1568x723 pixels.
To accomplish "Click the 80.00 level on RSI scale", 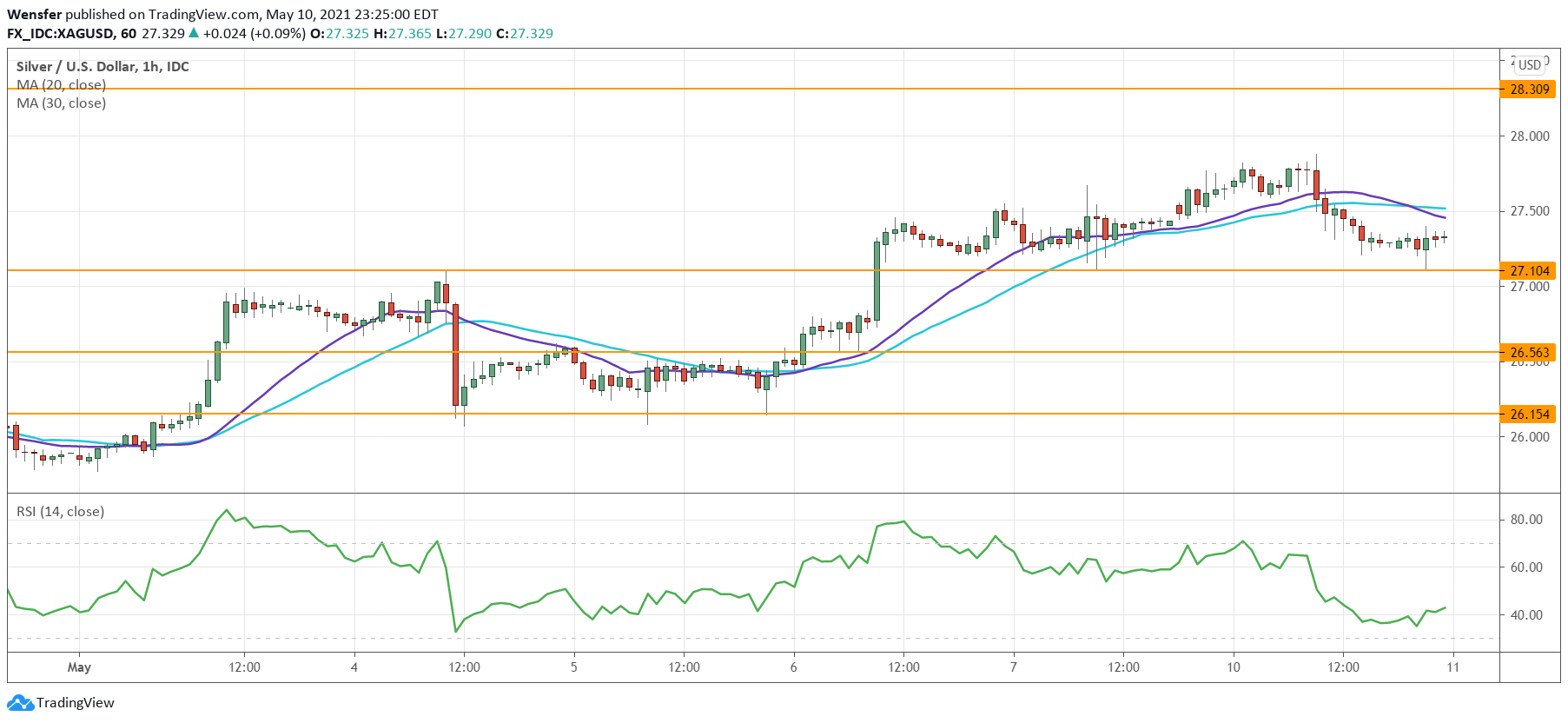I will pyautogui.click(x=1526, y=519).
